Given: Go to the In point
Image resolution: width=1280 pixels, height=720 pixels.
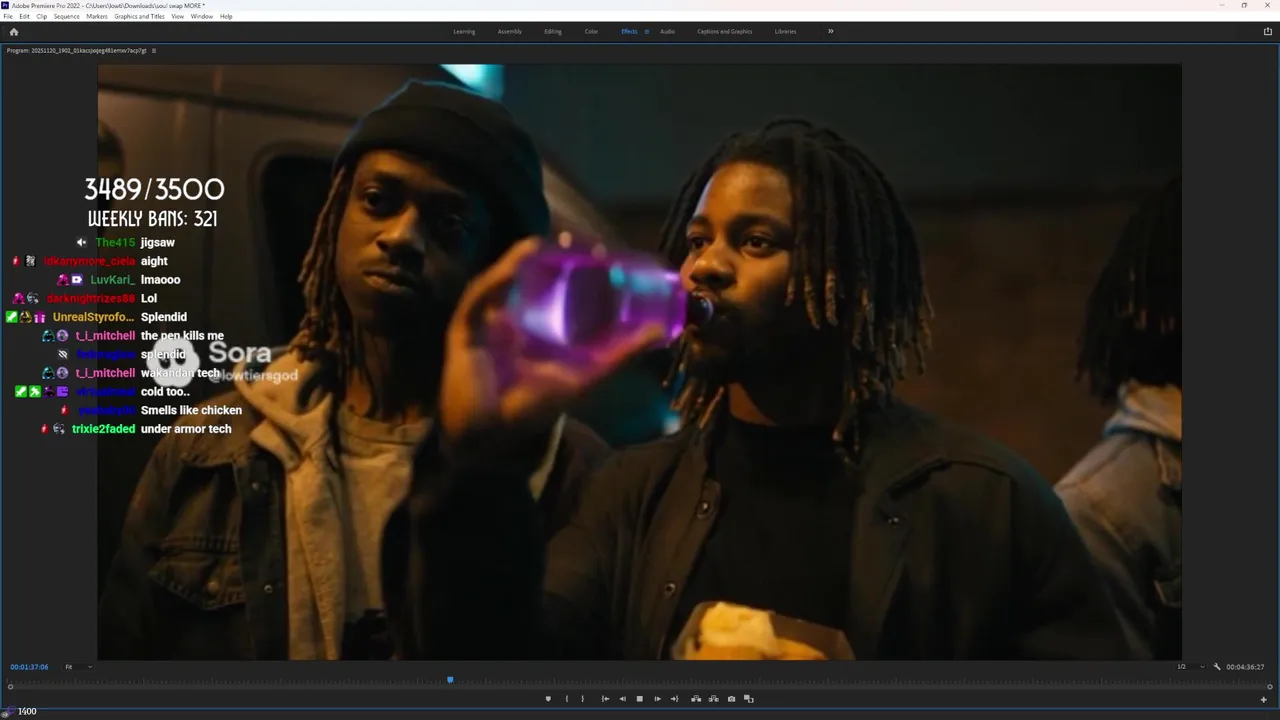Looking at the screenshot, I should pos(605,699).
